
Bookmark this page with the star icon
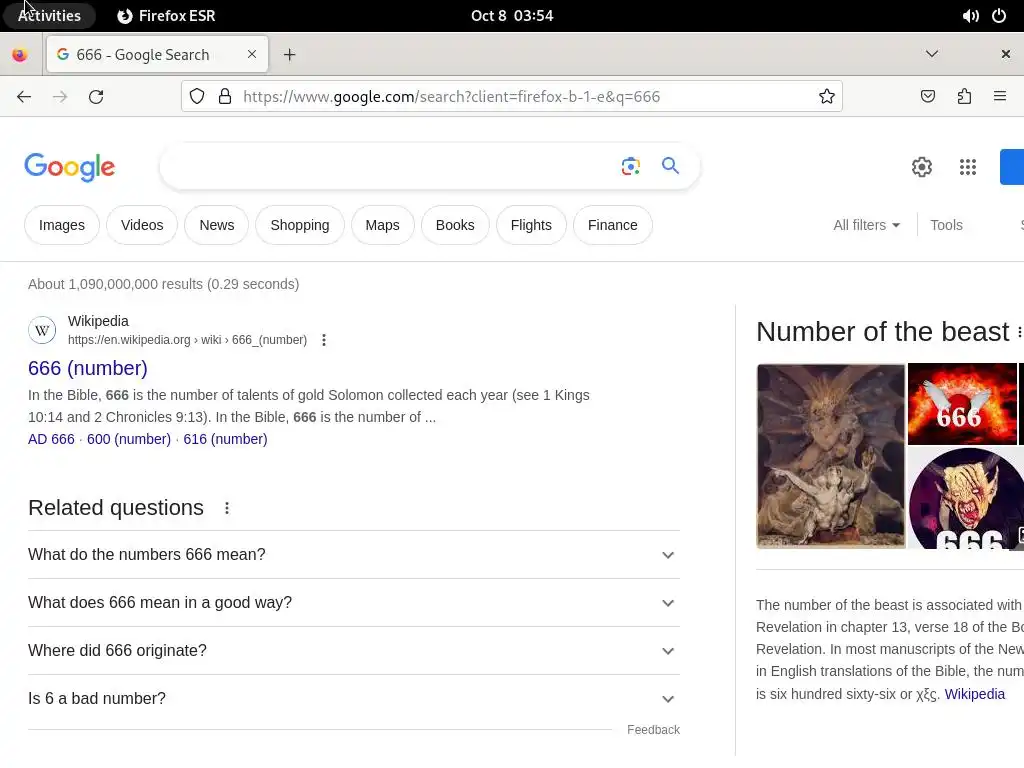click(827, 97)
